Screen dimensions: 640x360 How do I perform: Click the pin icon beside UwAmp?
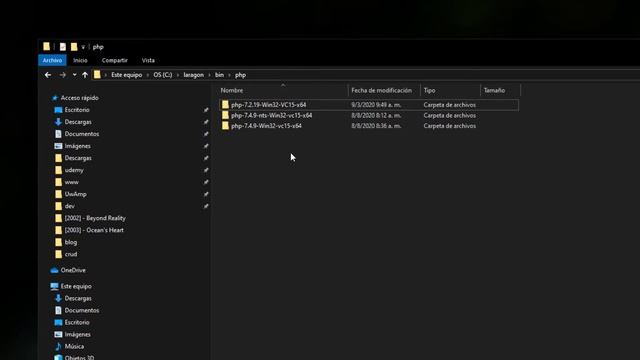206,194
